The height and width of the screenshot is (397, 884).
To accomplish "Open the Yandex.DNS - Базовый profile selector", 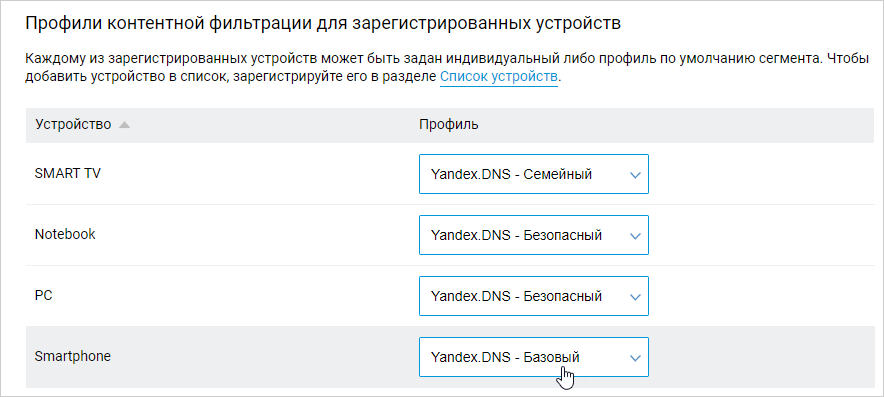I will (x=534, y=357).
